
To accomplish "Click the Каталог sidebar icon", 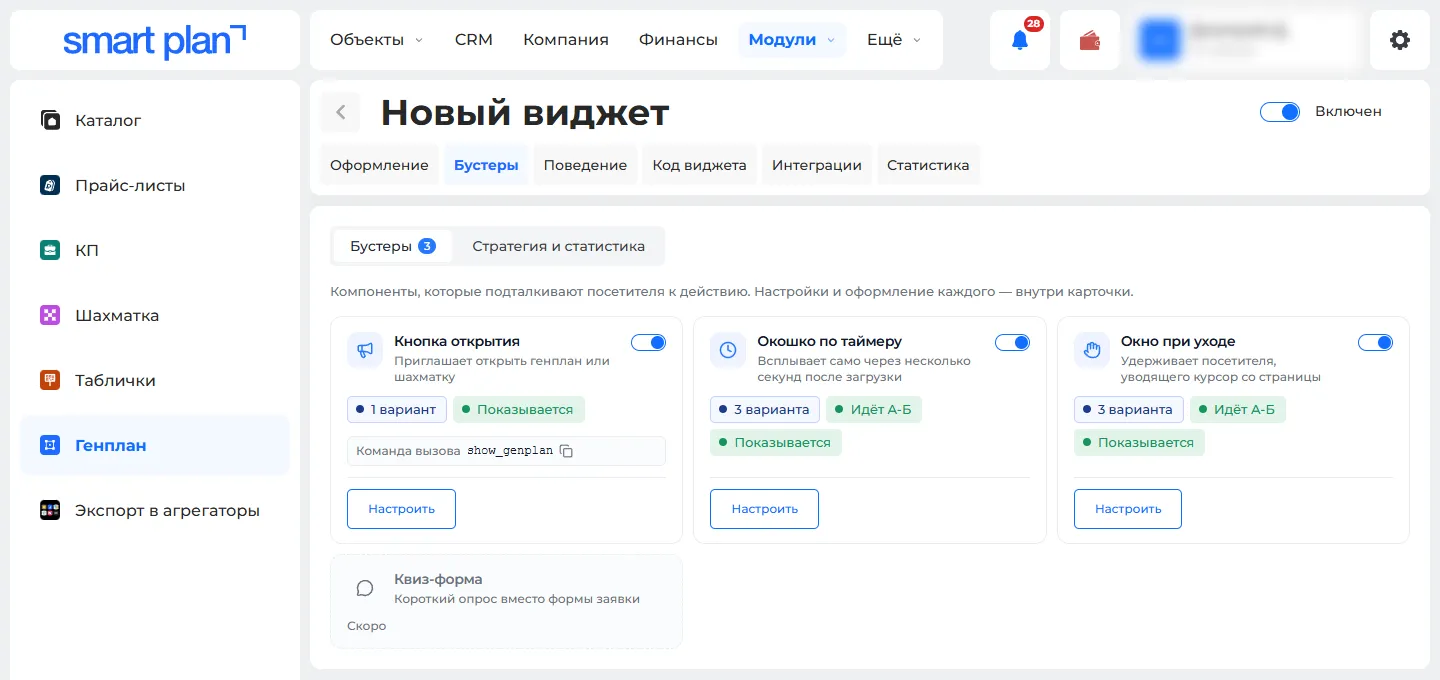I will pyautogui.click(x=50, y=120).
